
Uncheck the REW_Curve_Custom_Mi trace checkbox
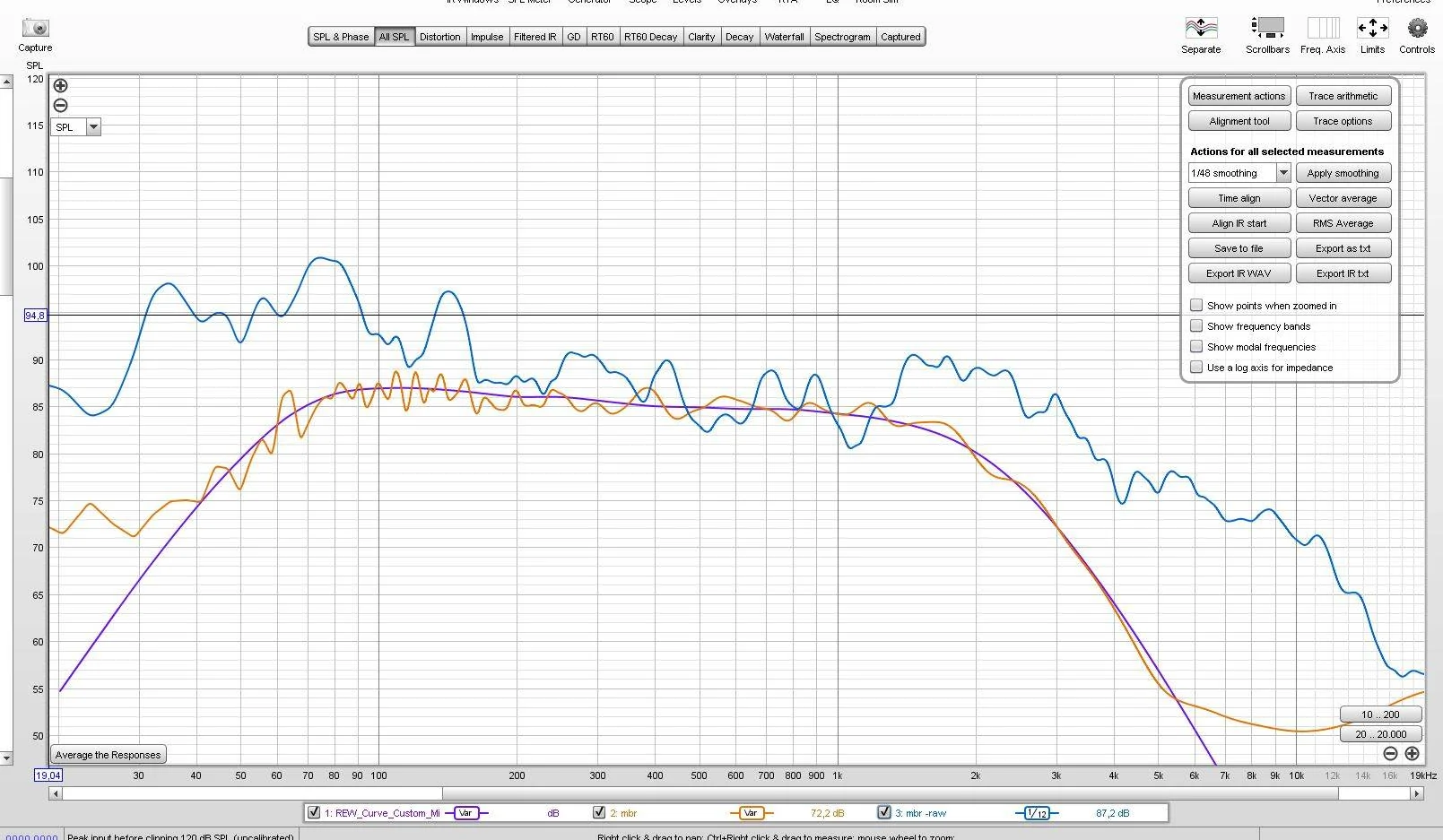point(314,812)
